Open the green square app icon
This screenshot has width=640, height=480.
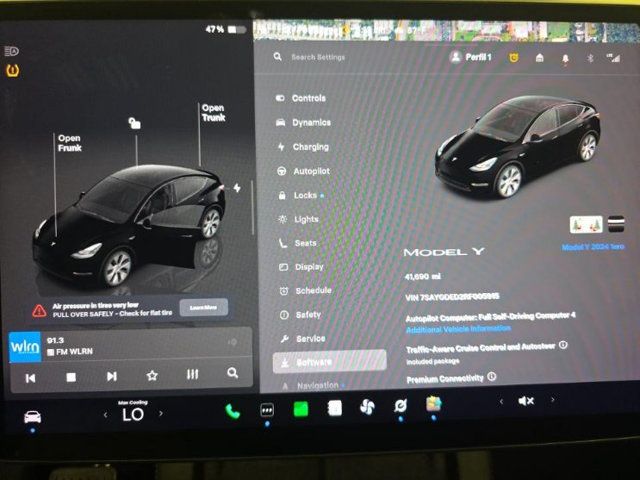[x=301, y=409]
